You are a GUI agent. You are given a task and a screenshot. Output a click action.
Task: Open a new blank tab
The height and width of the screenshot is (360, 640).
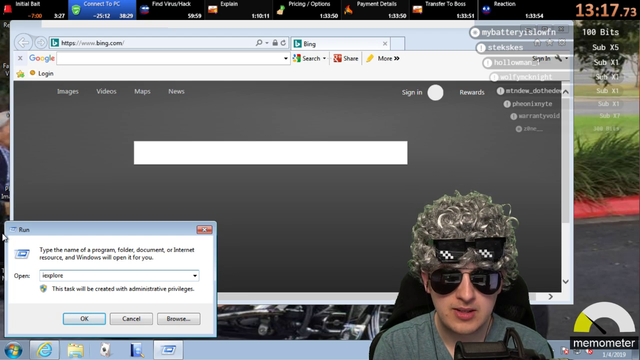point(398,44)
